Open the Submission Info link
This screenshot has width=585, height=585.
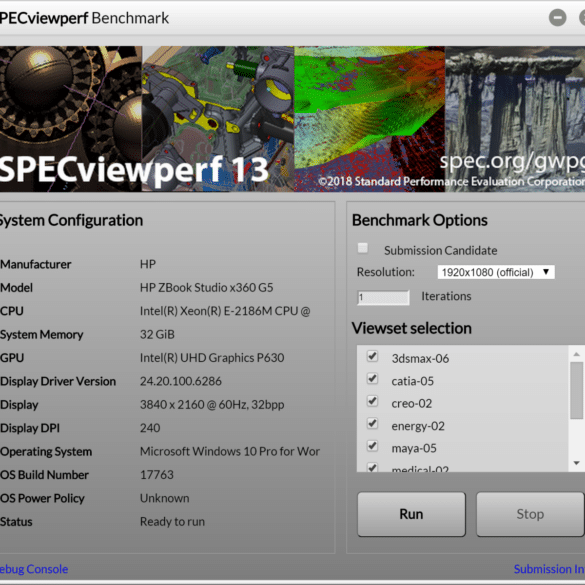coord(549,569)
